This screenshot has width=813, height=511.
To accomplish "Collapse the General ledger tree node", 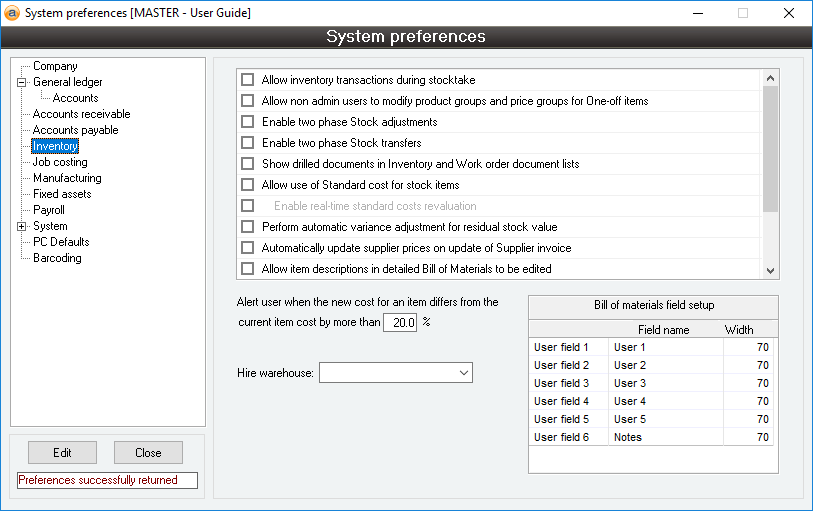I will click(x=21, y=82).
